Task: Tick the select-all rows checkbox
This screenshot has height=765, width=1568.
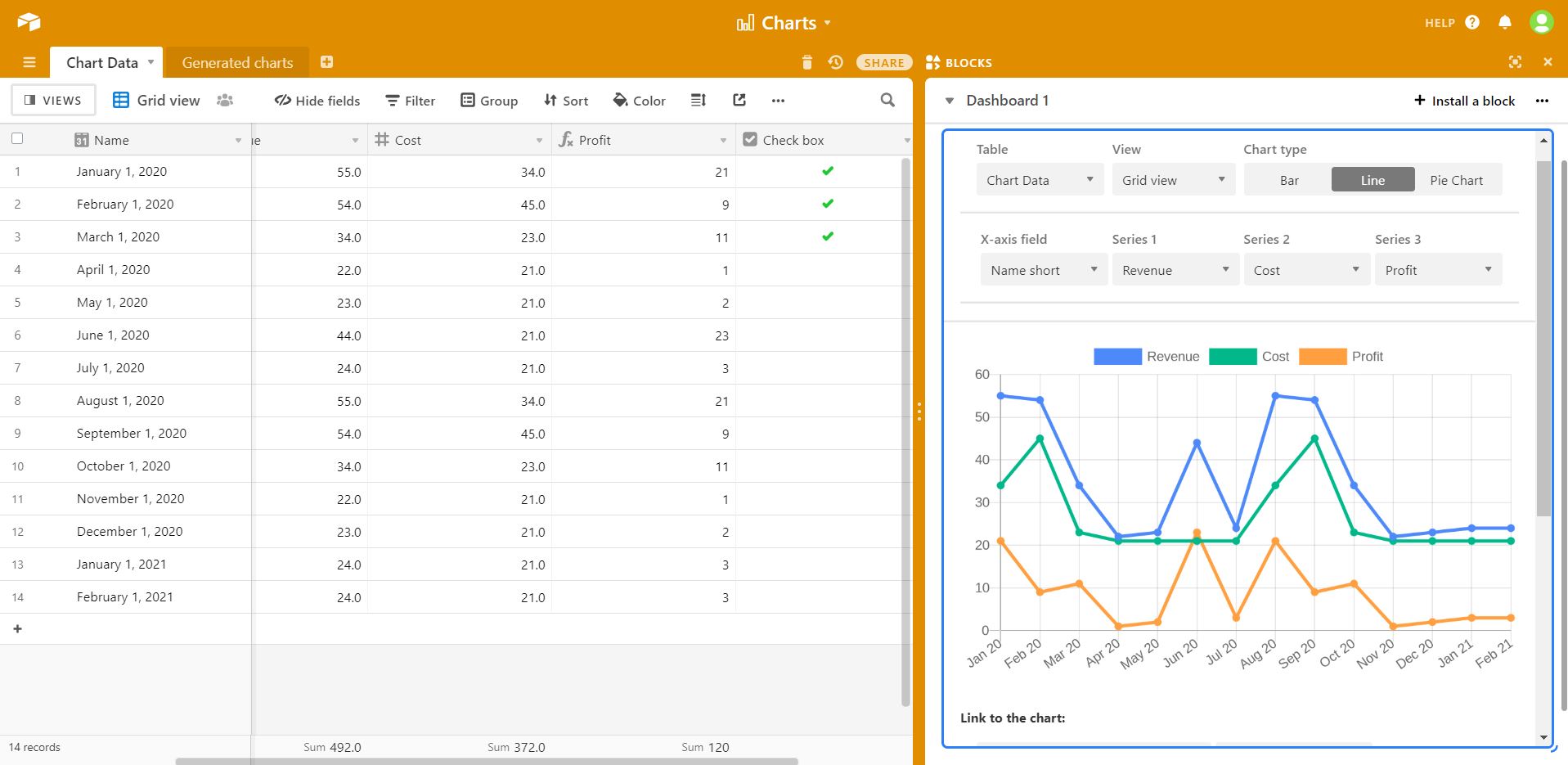Action: tap(17, 139)
